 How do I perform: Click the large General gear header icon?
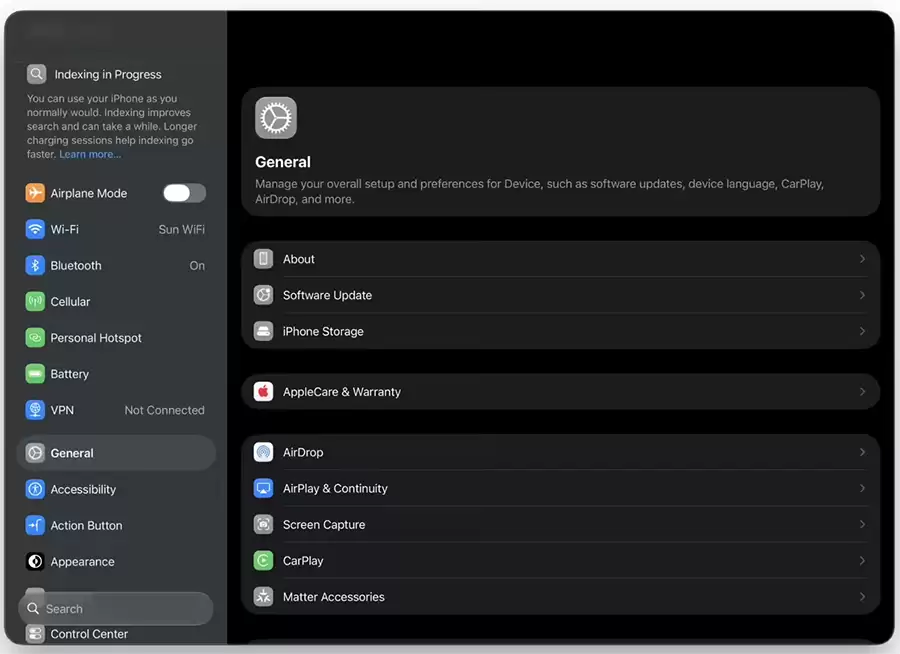[x=276, y=118]
